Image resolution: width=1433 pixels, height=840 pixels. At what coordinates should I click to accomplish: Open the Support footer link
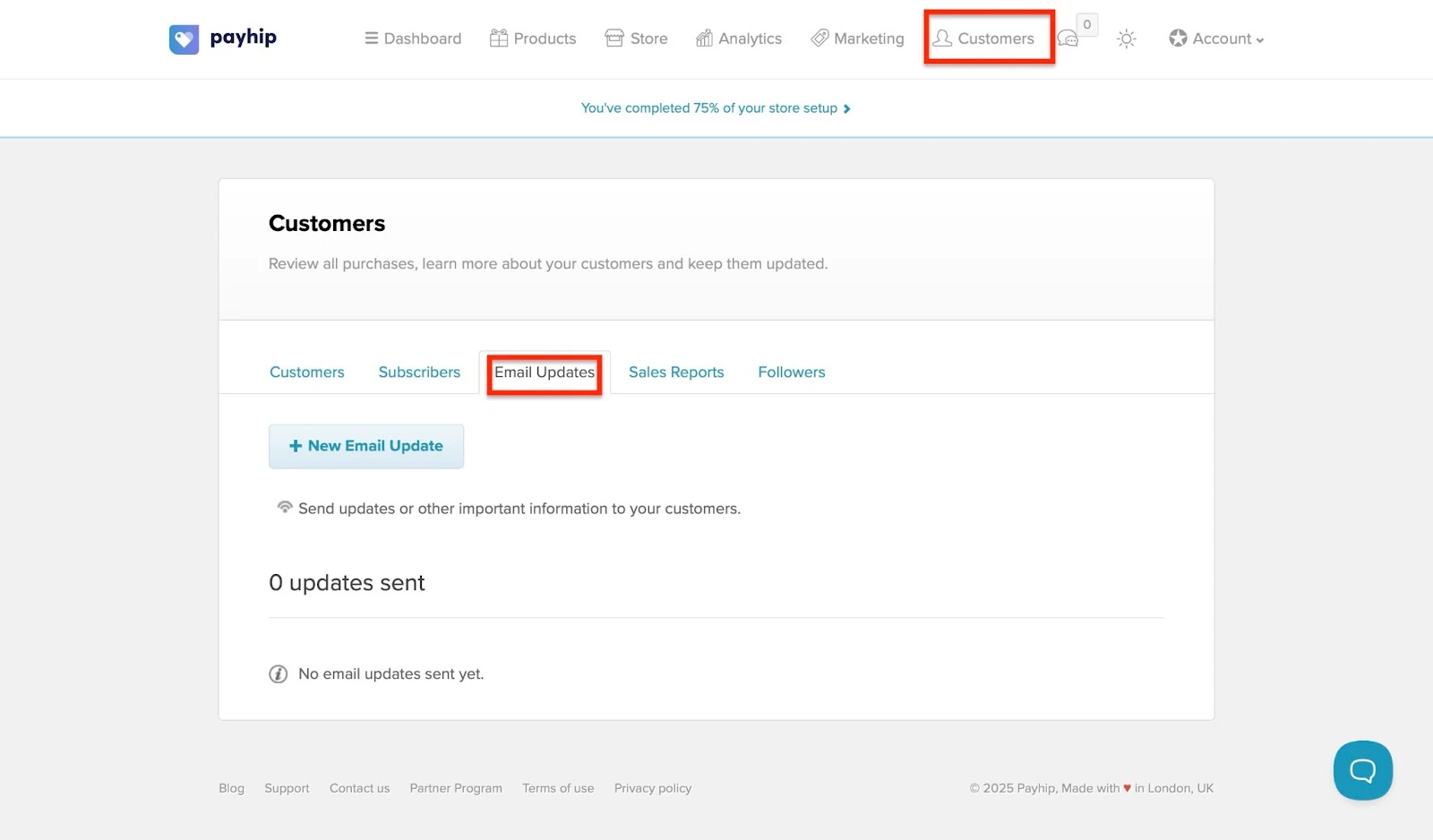click(287, 788)
